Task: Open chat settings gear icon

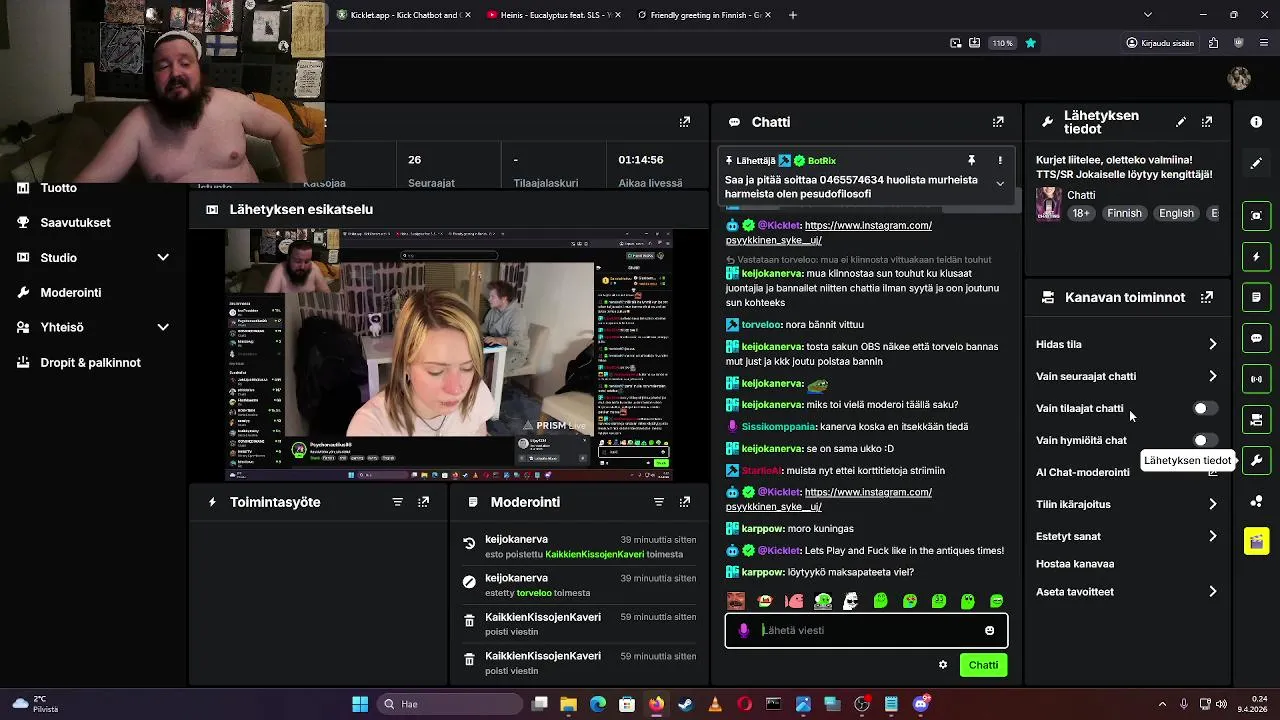Action: (x=942, y=665)
